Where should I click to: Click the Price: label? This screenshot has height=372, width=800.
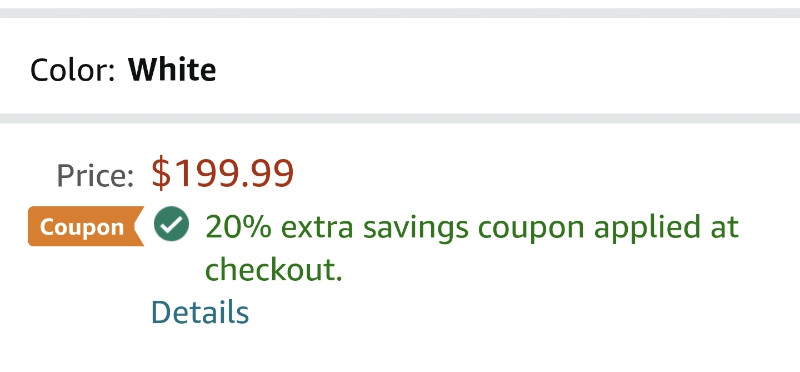(95, 175)
